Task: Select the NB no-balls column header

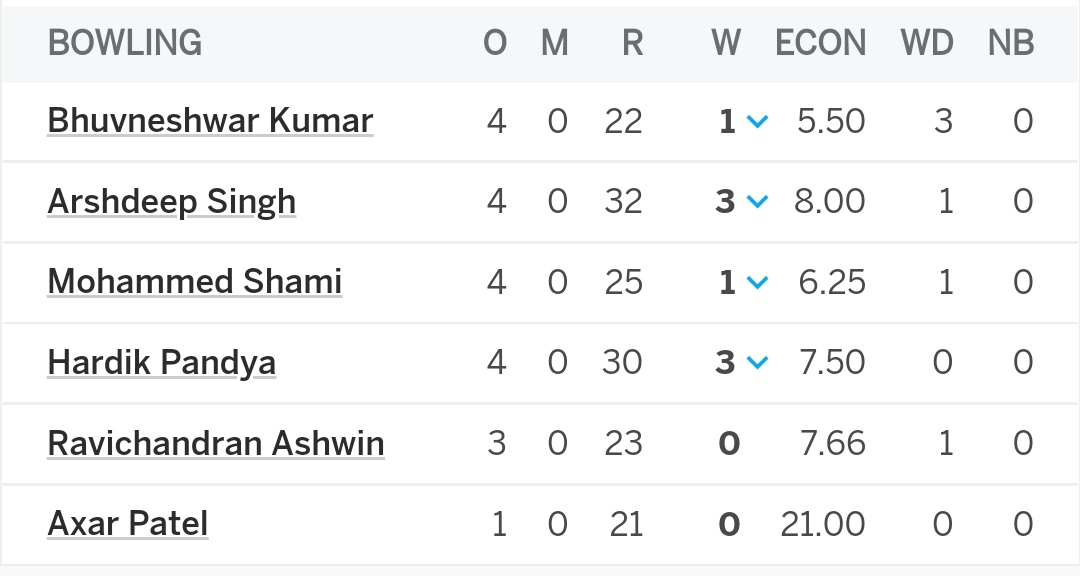Action: (x=1010, y=43)
